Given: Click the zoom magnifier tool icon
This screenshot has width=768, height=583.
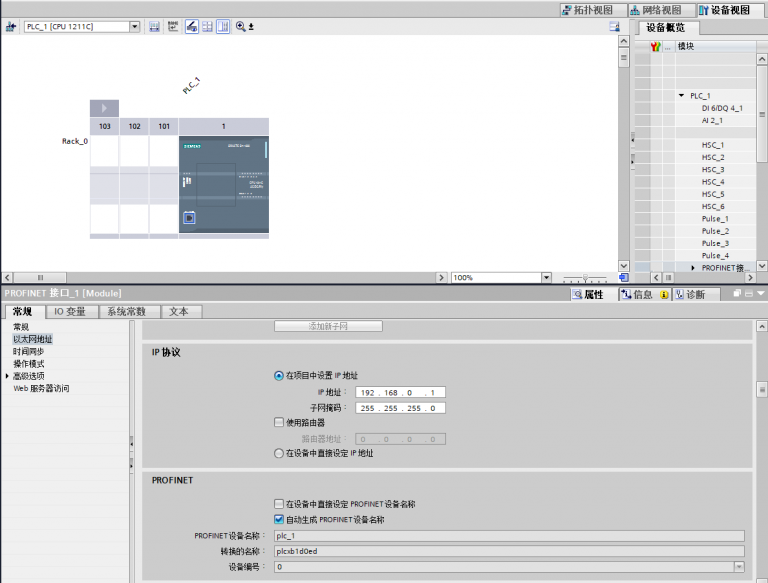Looking at the screenshot, I should tap(240, 26).
